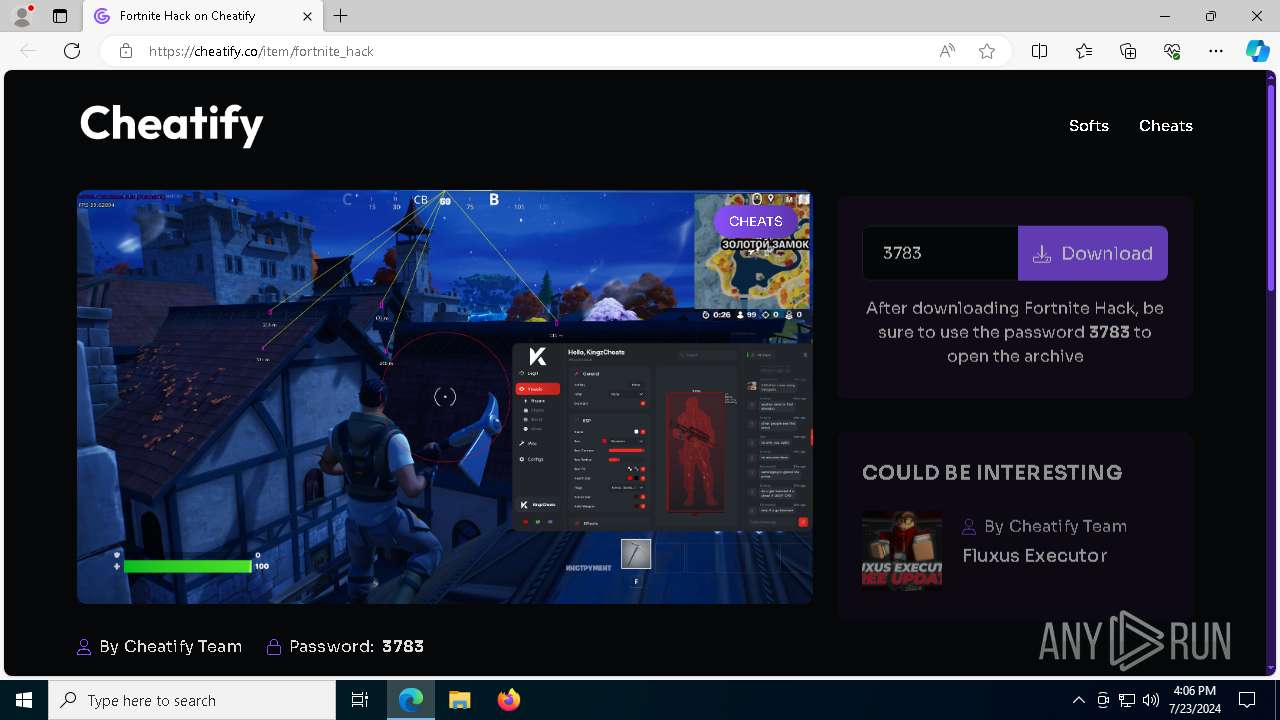Open Settings and more ellipsis menu
This screenshot has height=720, width=1280.
click(1216, 51)
